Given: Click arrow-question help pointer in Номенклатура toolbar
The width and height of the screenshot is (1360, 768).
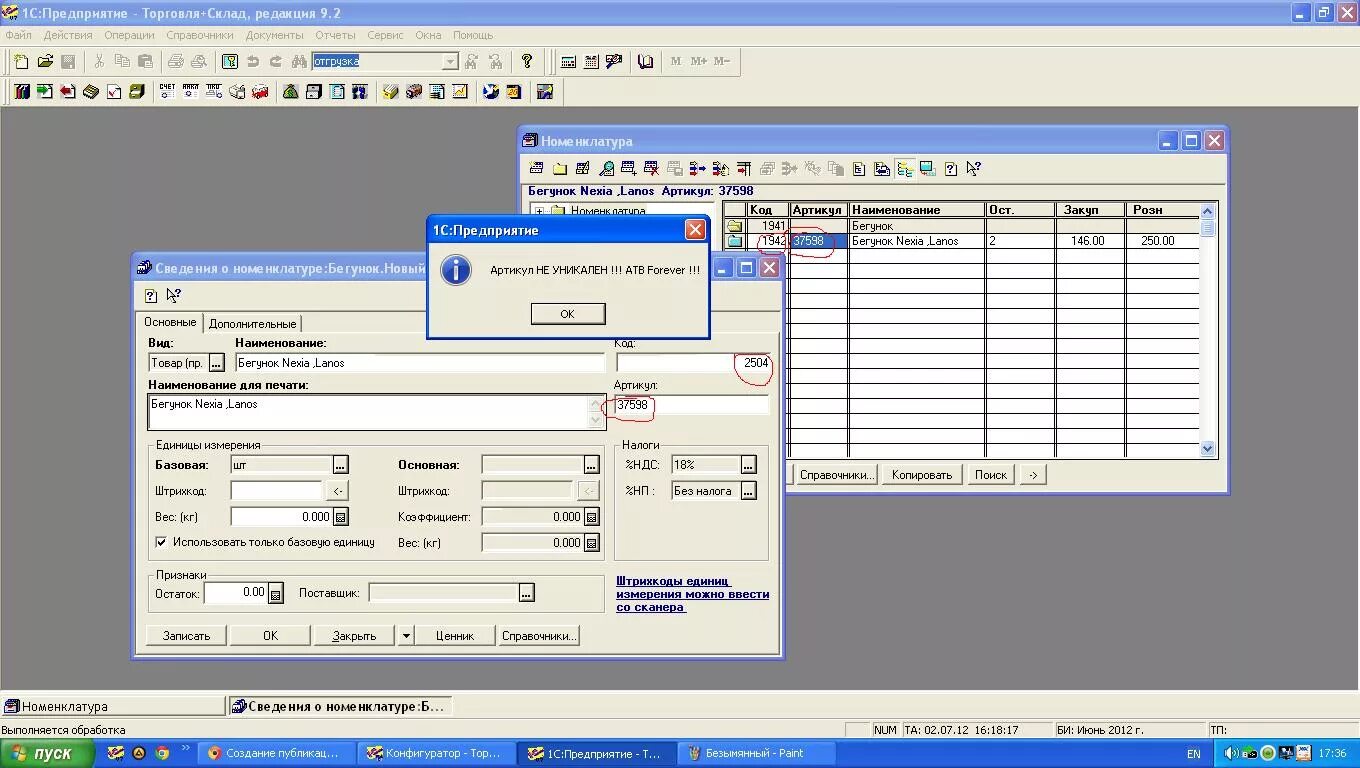Looking at the screenshot, I should point(974,169).
